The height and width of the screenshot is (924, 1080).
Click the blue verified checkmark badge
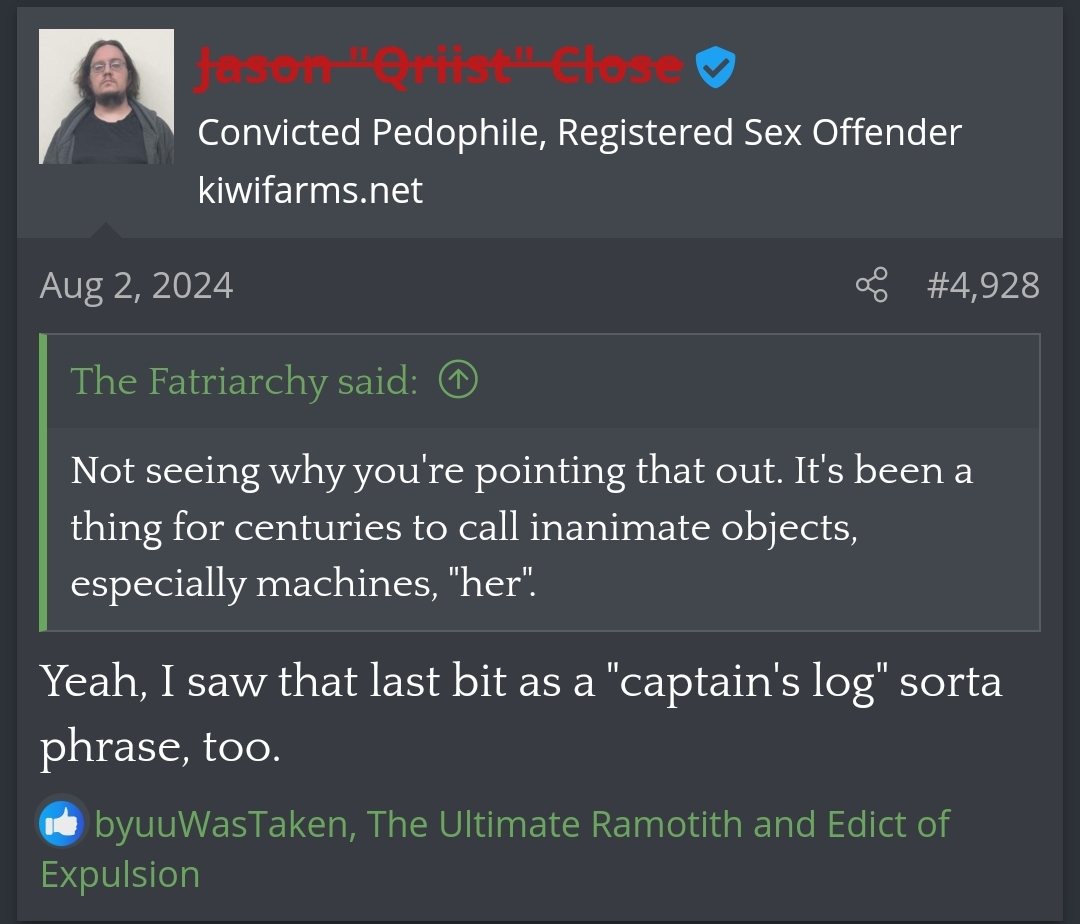(715, 68)
